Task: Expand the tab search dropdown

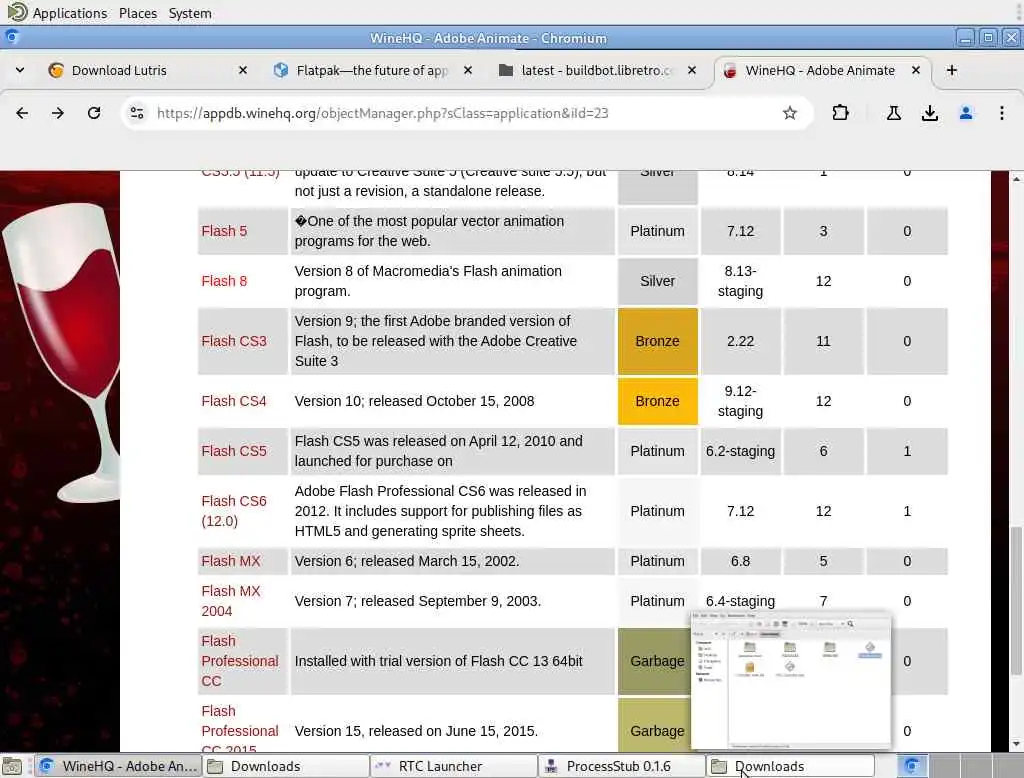Action: 20,70
